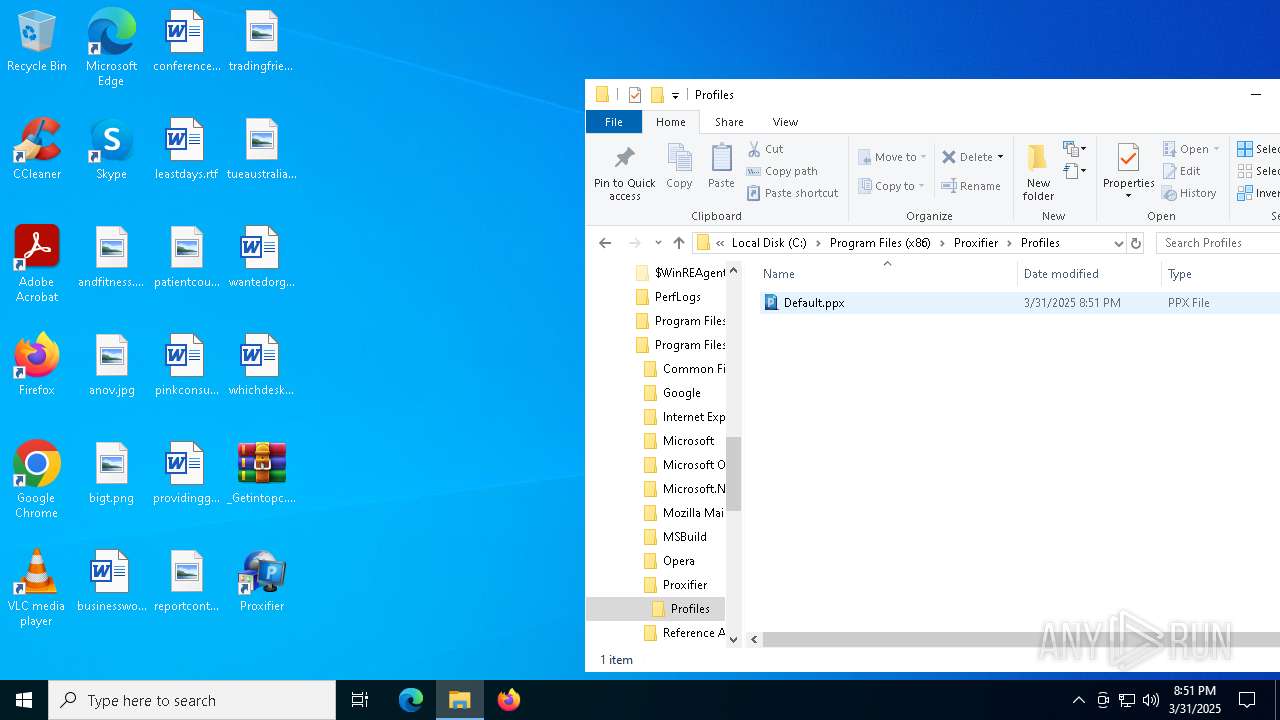Switch to the Share ribbon tab
Viewport: 1280px width, 720px height.
pyautogui.click(x=729, y=122)
